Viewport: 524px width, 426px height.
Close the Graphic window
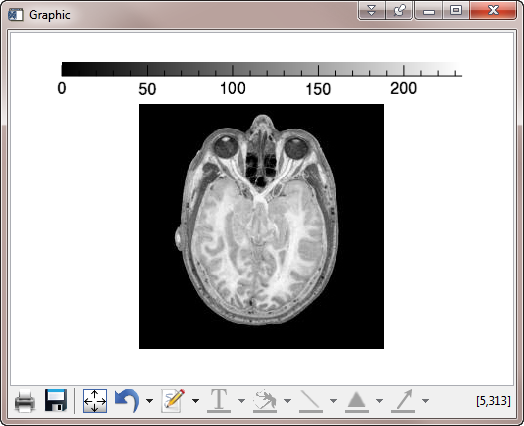point(493,10)
